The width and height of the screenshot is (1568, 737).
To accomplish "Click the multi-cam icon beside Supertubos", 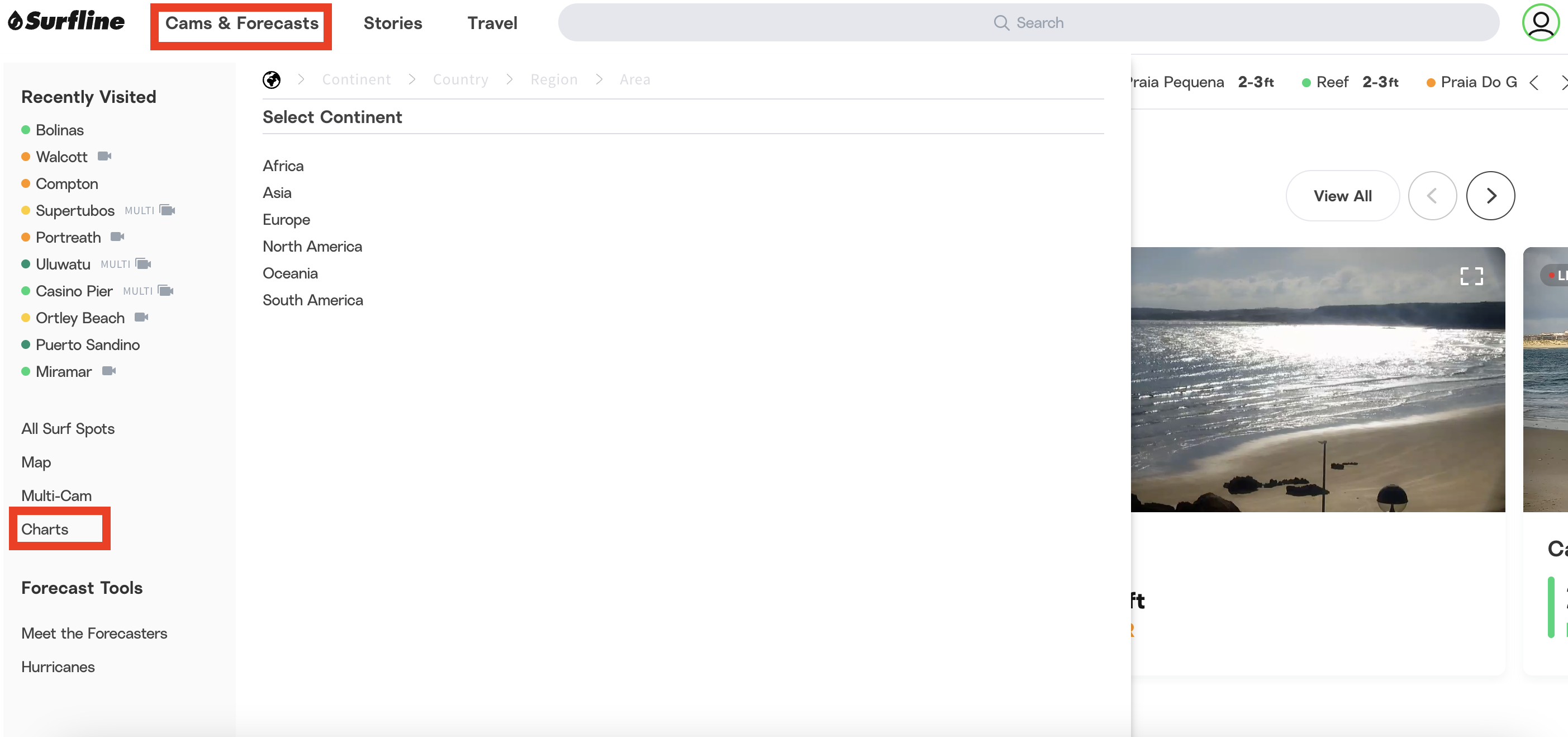I will click(x=168, y=210).
